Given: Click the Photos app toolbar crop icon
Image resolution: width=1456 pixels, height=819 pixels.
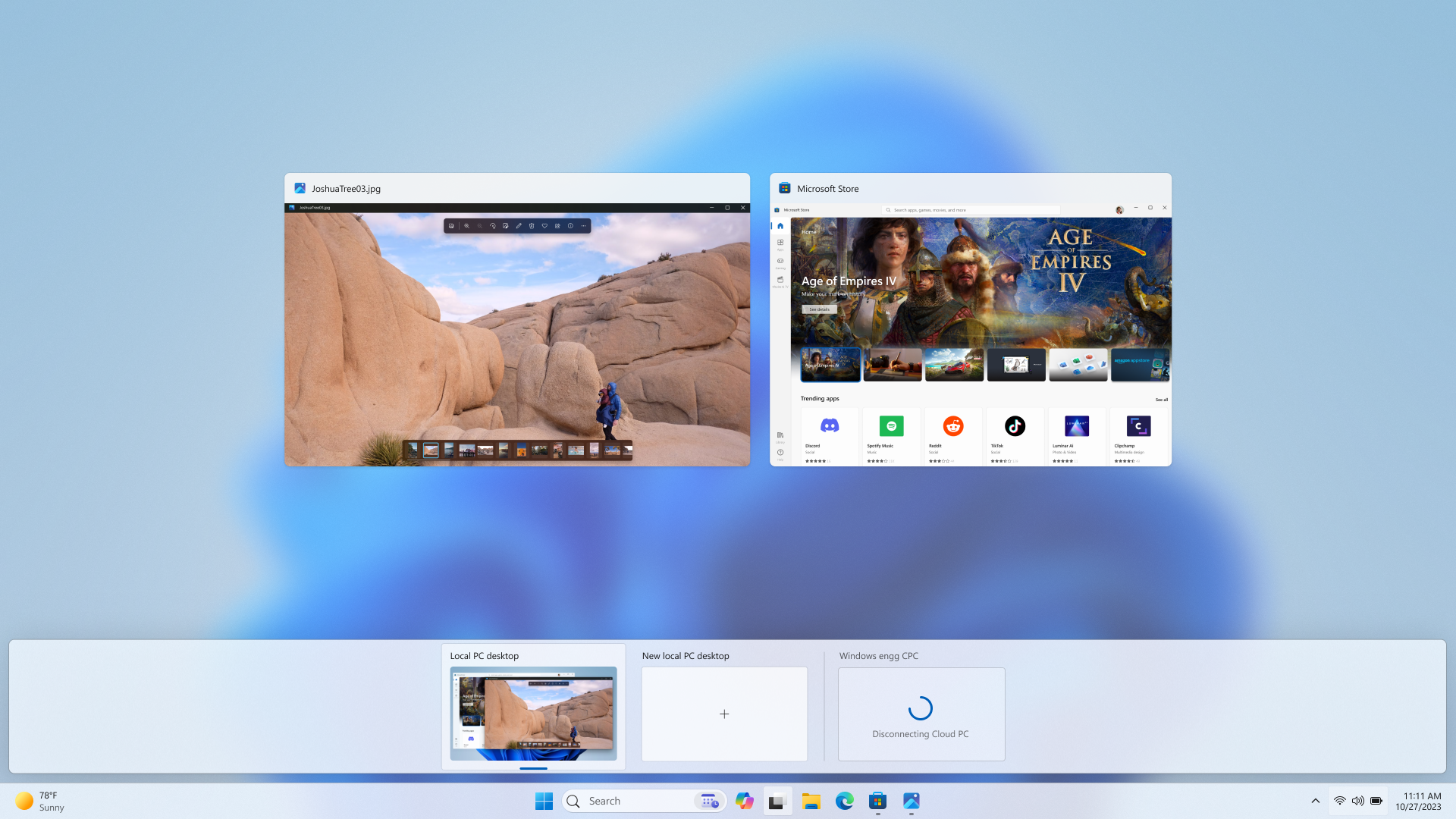Looking at the screenshot, I should pyautogui.click(x=452, y=225).
